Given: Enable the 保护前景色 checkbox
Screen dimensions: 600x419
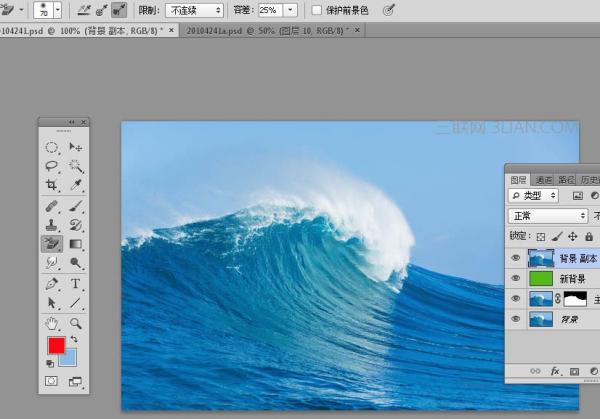Looking at the screenshot, I should [x=316, y=10].
